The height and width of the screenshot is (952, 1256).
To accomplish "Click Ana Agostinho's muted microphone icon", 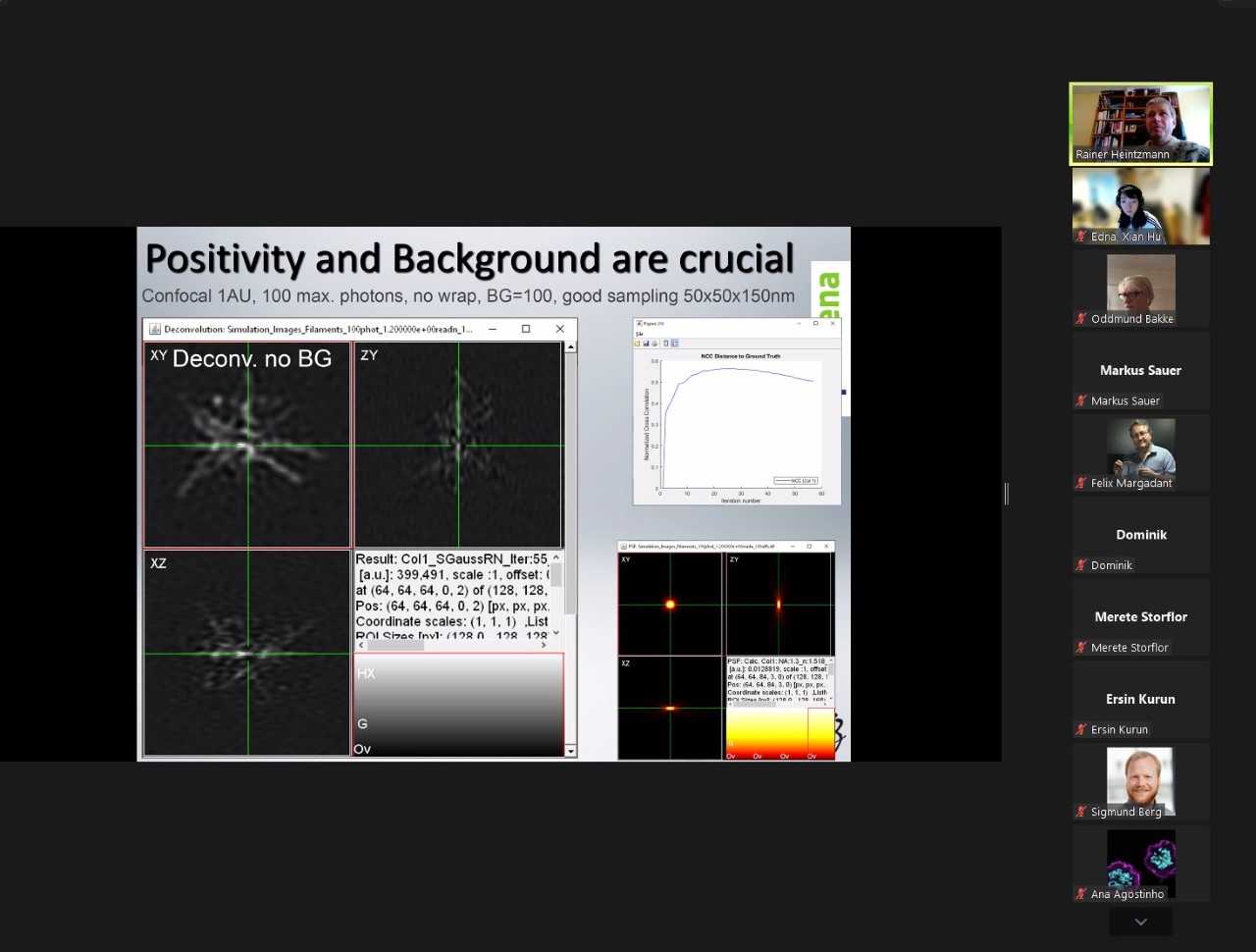I will (x=1081, y=894).
